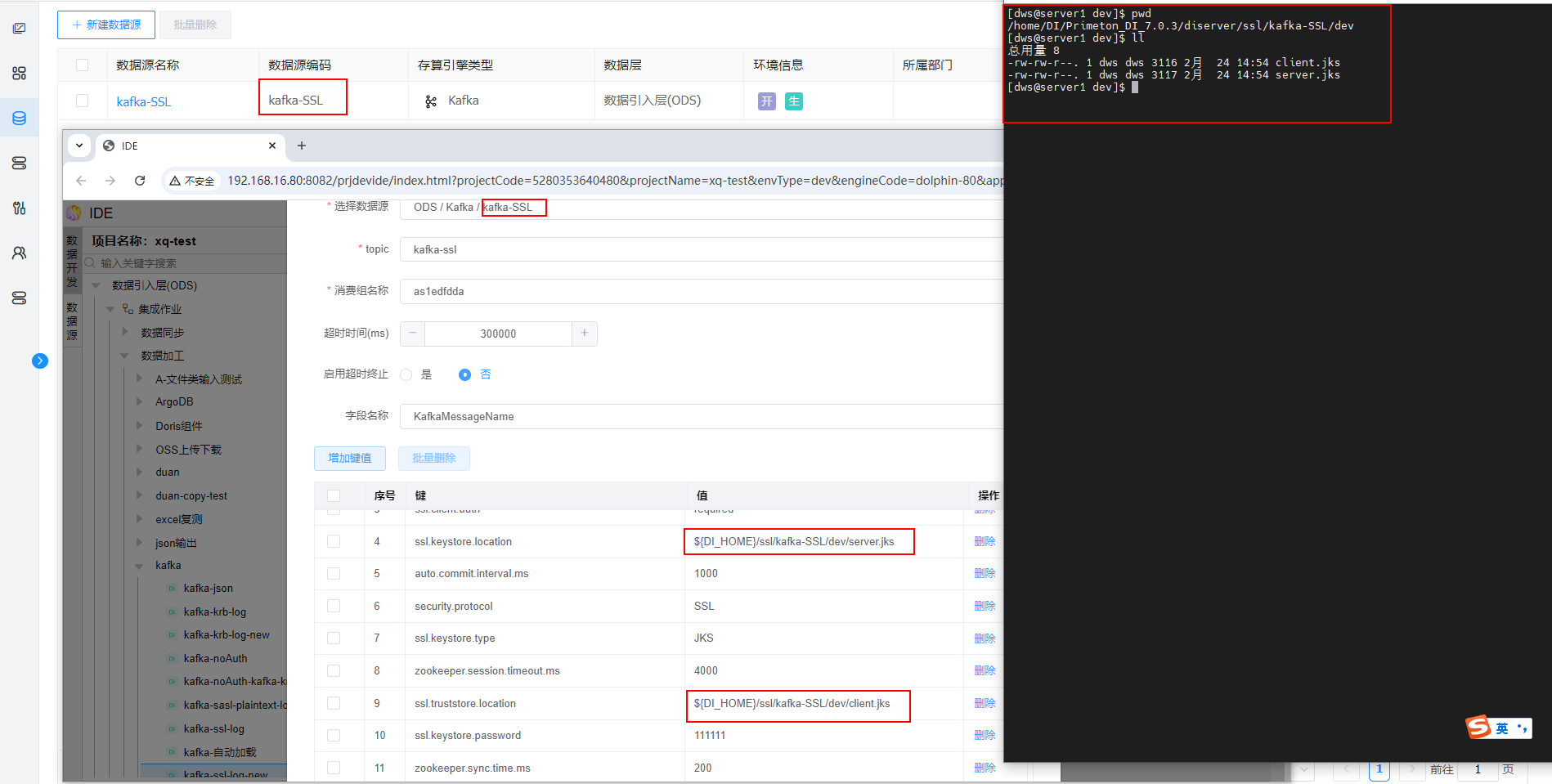The image size is (1552, 784).
Task: Select 否 for 启用超时终止
Action: pos(464,374)
